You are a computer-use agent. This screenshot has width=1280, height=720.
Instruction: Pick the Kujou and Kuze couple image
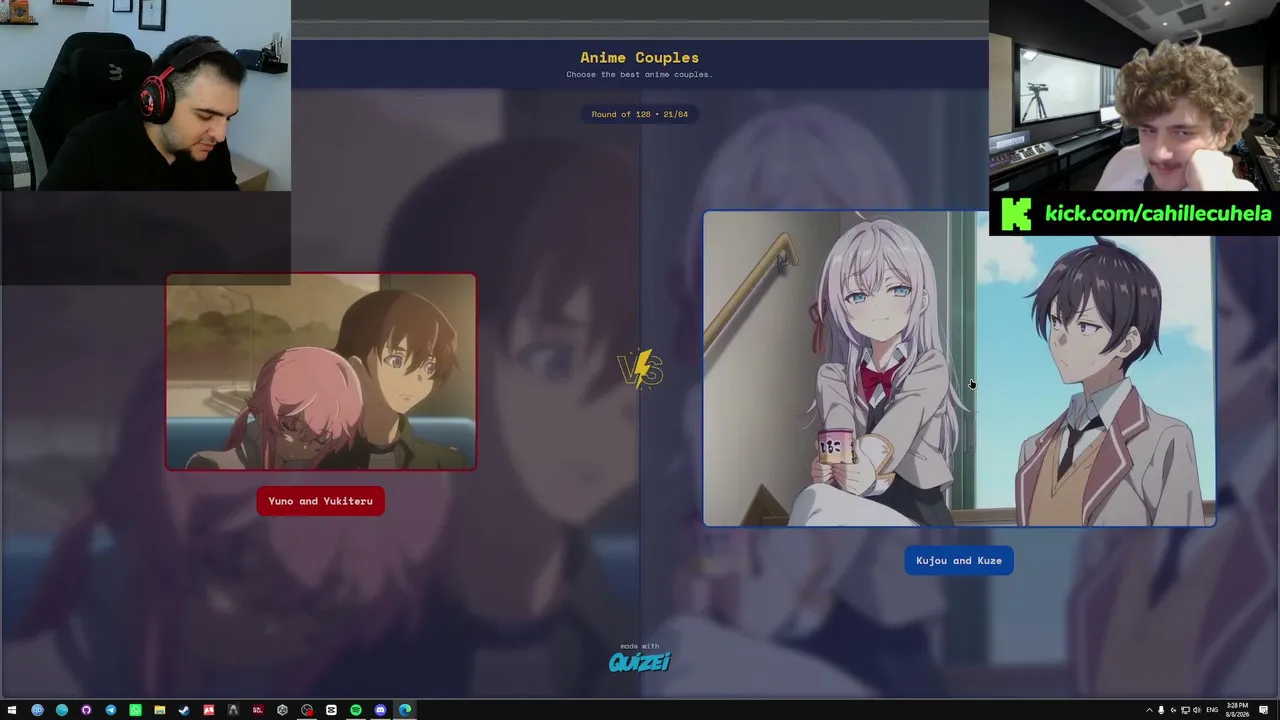click(x=960, y=368)
